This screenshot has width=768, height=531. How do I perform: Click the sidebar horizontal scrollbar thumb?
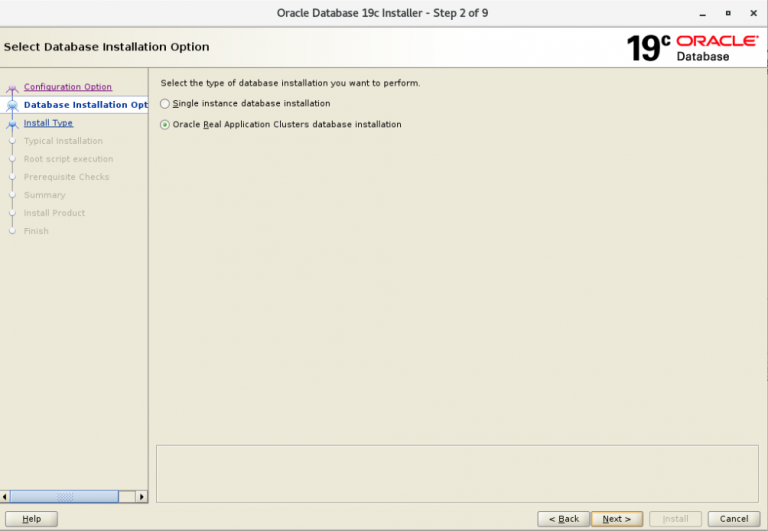click(x=65, y=497)
